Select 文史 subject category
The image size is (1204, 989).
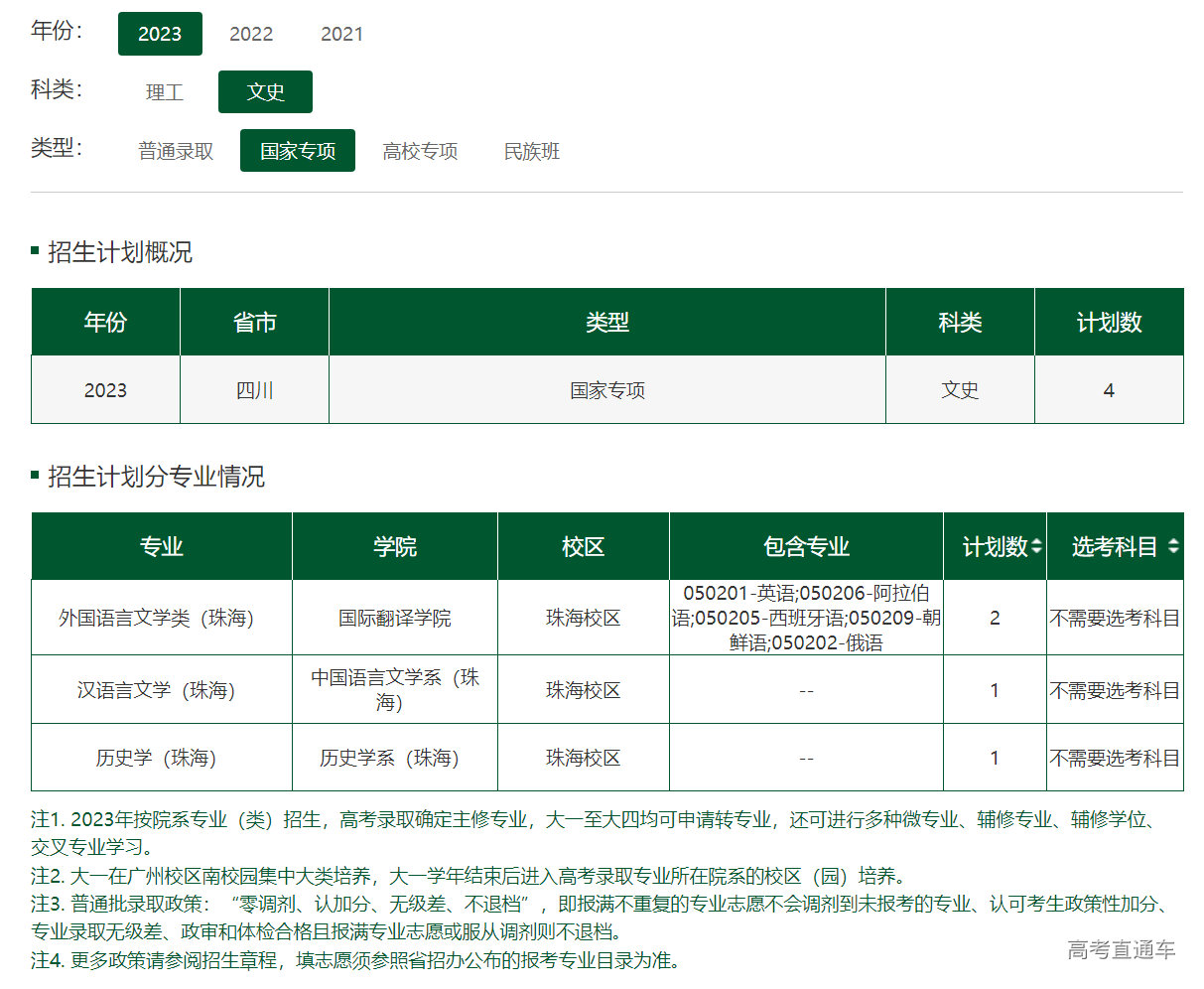[265, 92]
